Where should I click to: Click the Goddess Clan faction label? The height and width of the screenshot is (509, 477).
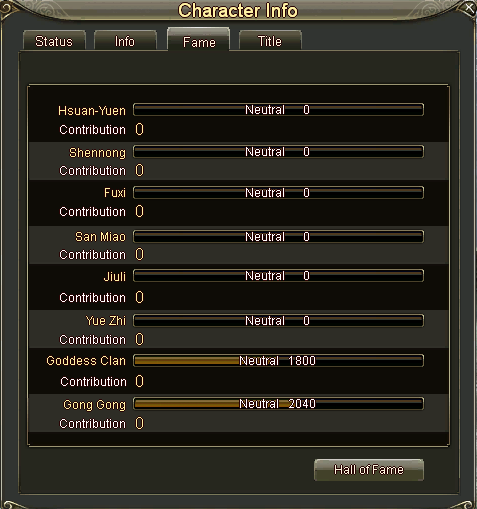tap(86, 361)
